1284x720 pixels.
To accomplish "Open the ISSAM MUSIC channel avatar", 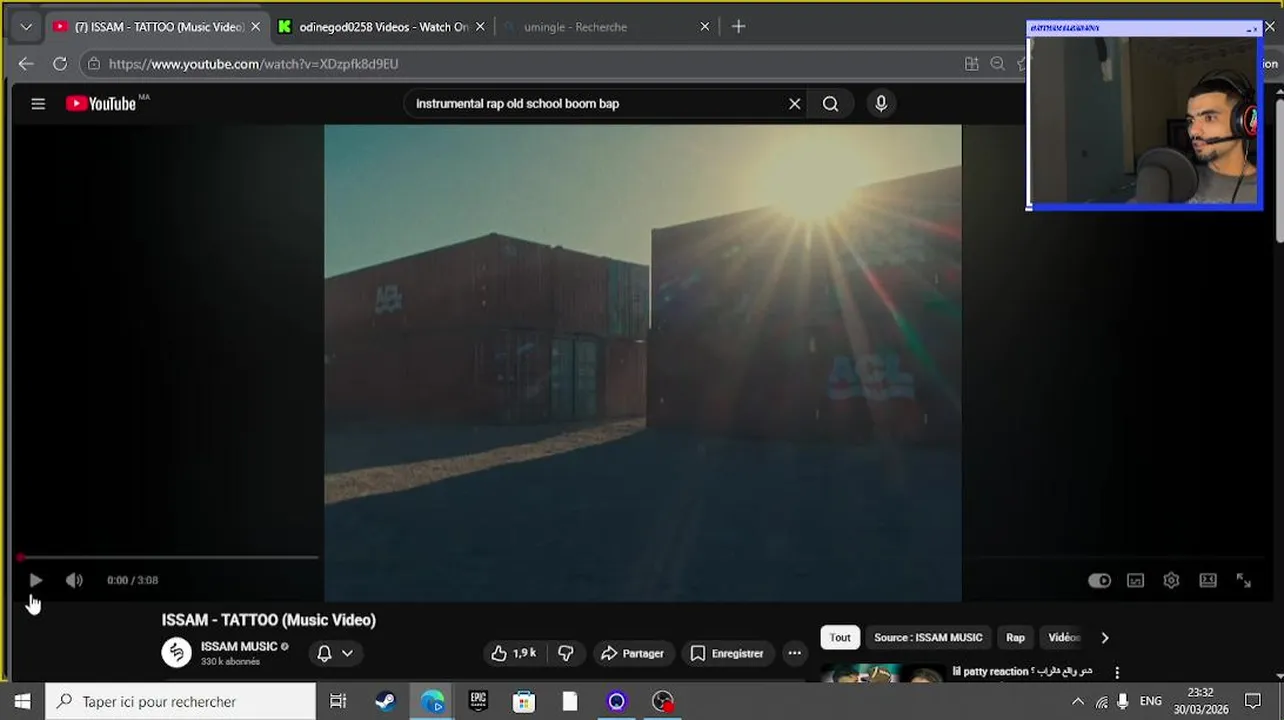I will 177,652.
